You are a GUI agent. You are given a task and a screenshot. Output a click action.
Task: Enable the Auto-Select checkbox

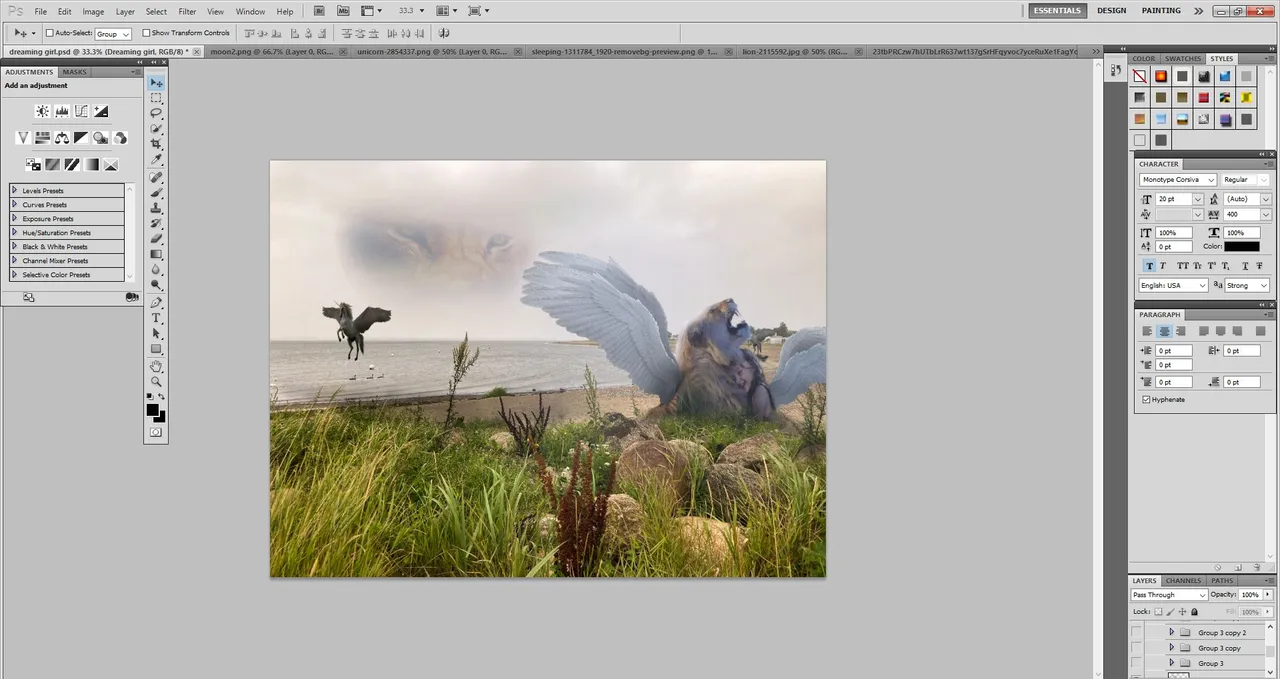click(x=49, y=33)
